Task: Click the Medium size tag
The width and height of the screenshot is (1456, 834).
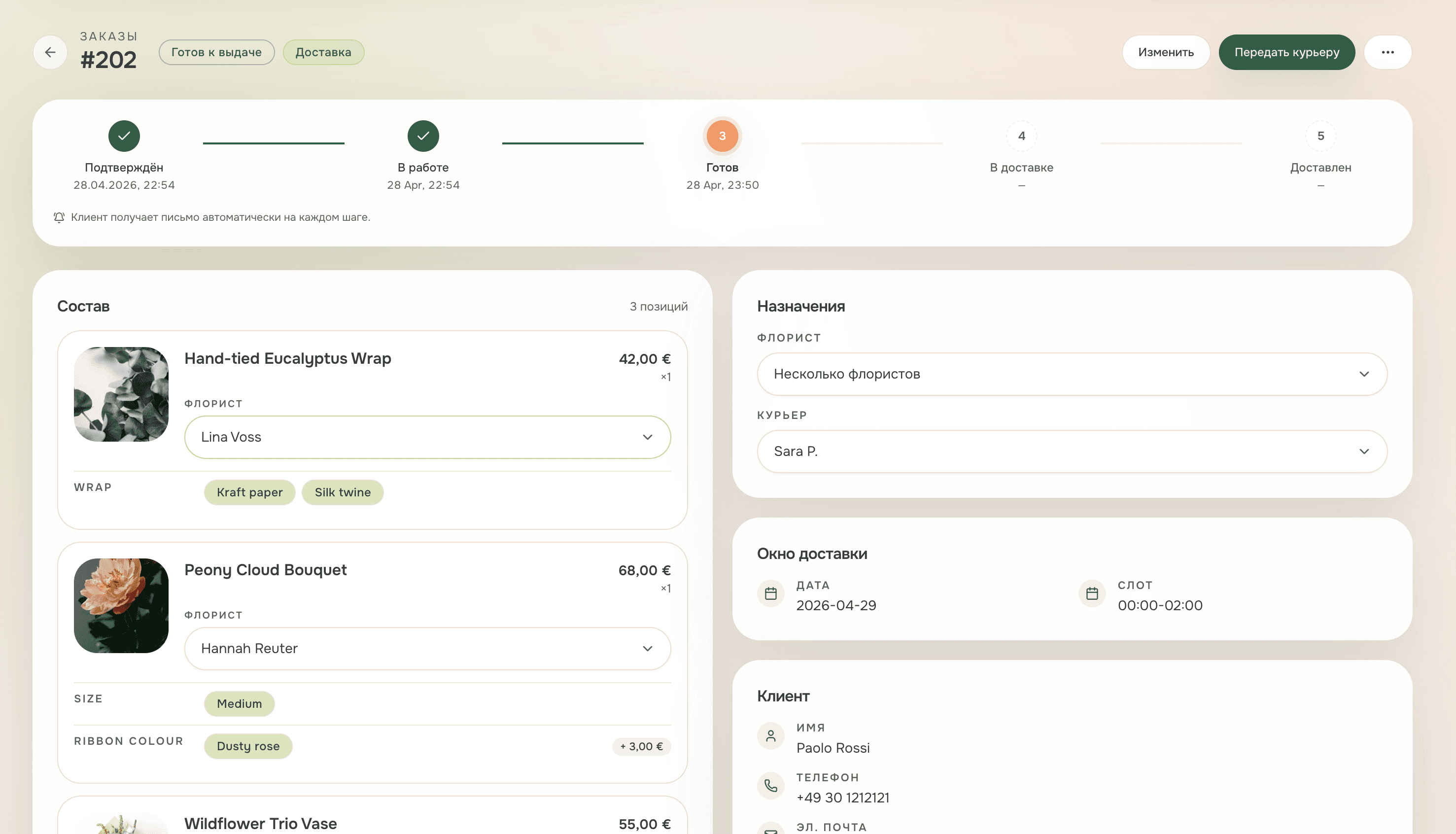Action: [x=239, y=703]
